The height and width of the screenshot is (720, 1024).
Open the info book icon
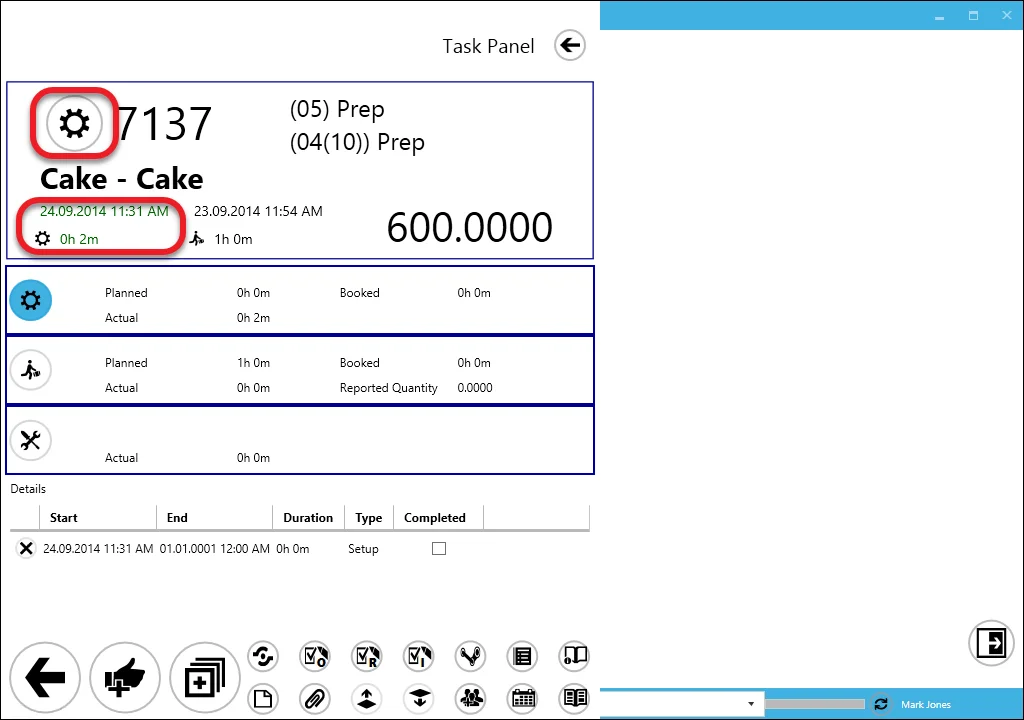[x=574, y=656]
